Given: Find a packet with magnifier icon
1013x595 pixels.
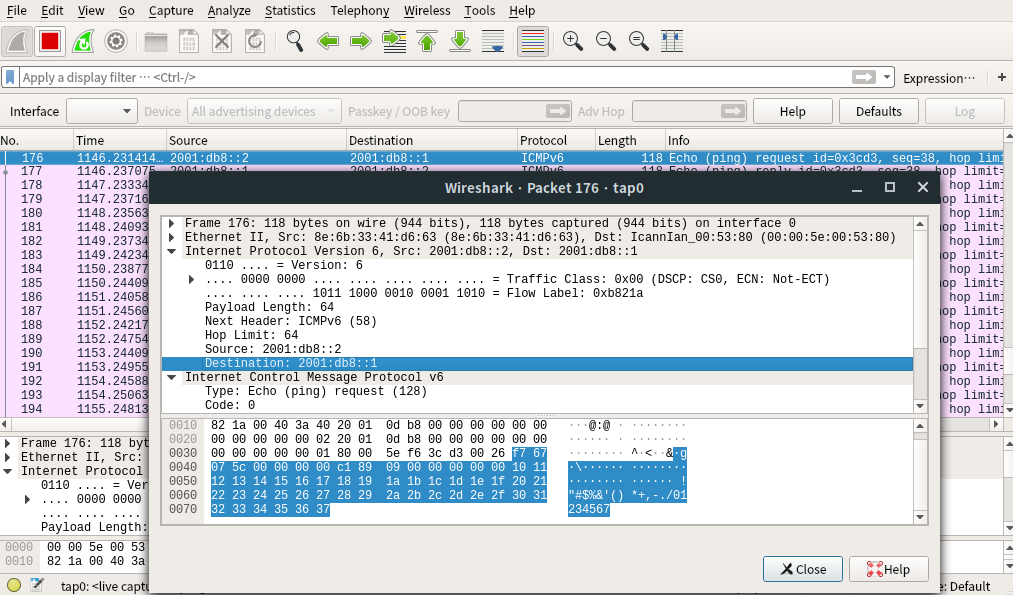Looking at the screenshot, I should pyautogui.click(x=295, y=41).
